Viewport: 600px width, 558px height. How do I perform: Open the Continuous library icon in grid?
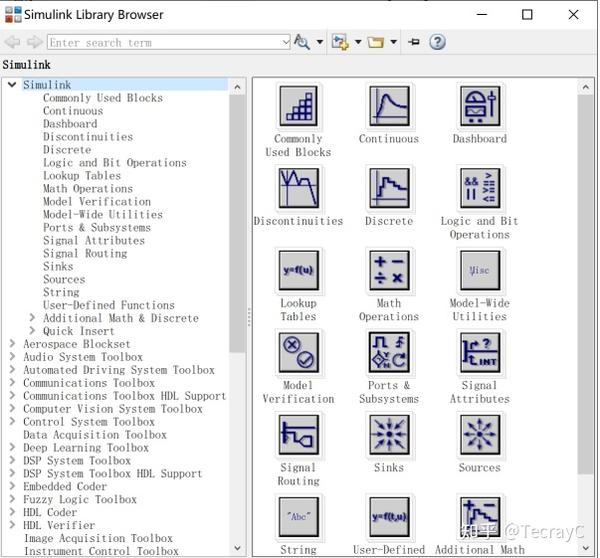(389, 106)
